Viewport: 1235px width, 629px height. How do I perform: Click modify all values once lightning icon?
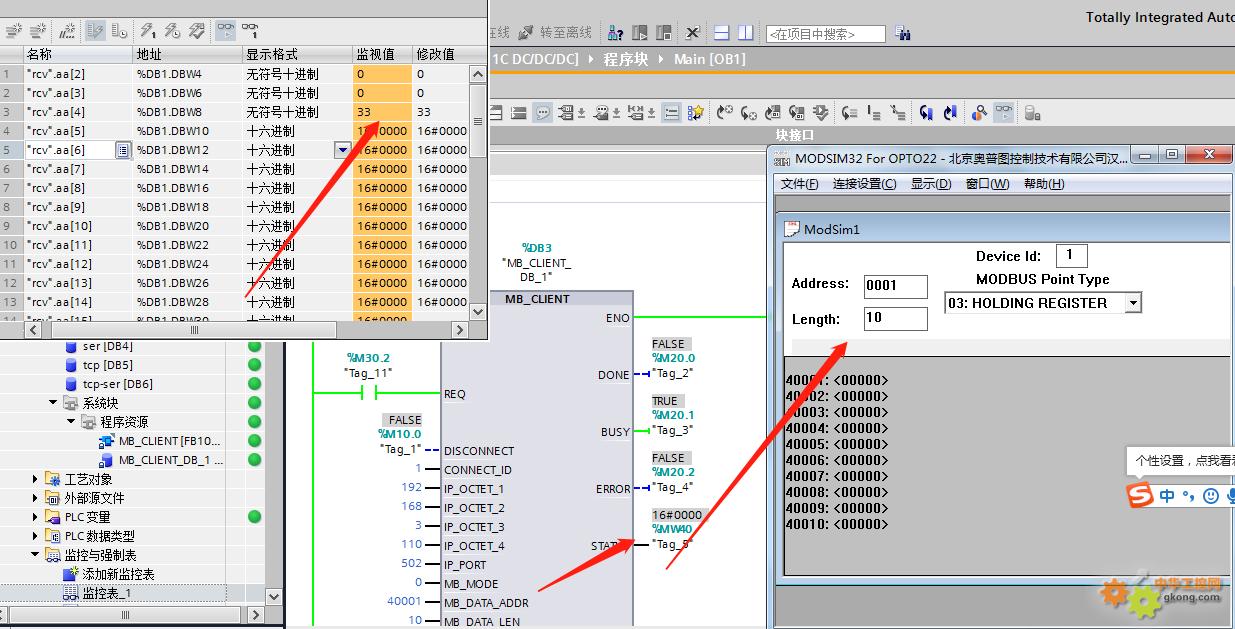coord(147,31)
